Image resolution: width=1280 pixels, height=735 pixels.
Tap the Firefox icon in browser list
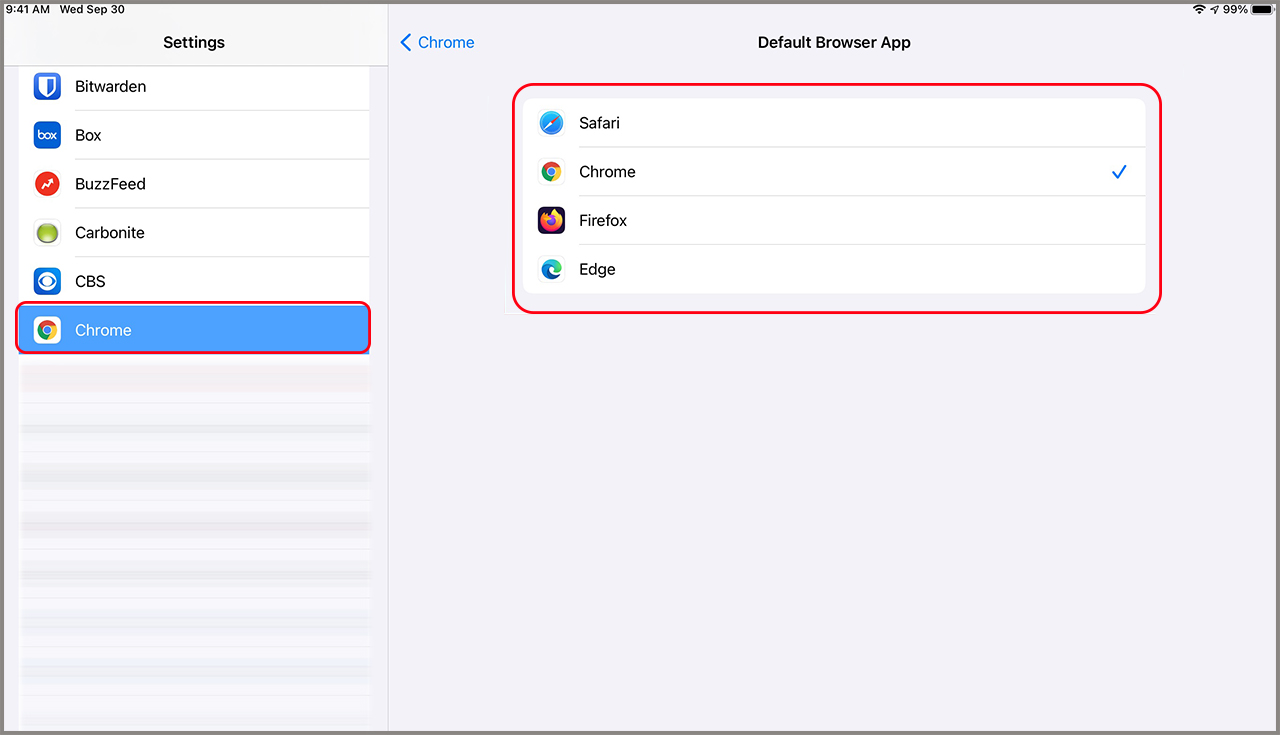[x=551, y=220]
